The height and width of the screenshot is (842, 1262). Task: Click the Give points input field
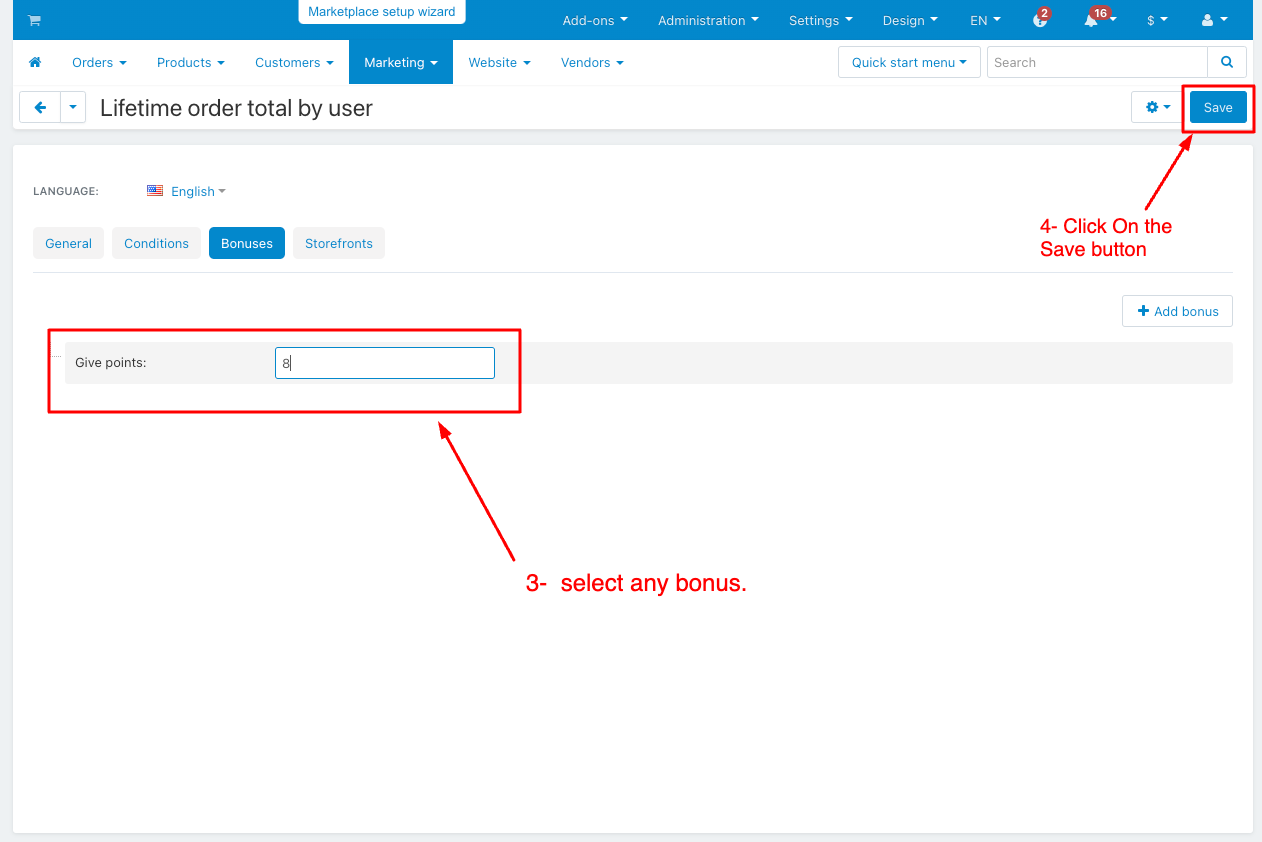pyautogui.click(x=385, y=363)
